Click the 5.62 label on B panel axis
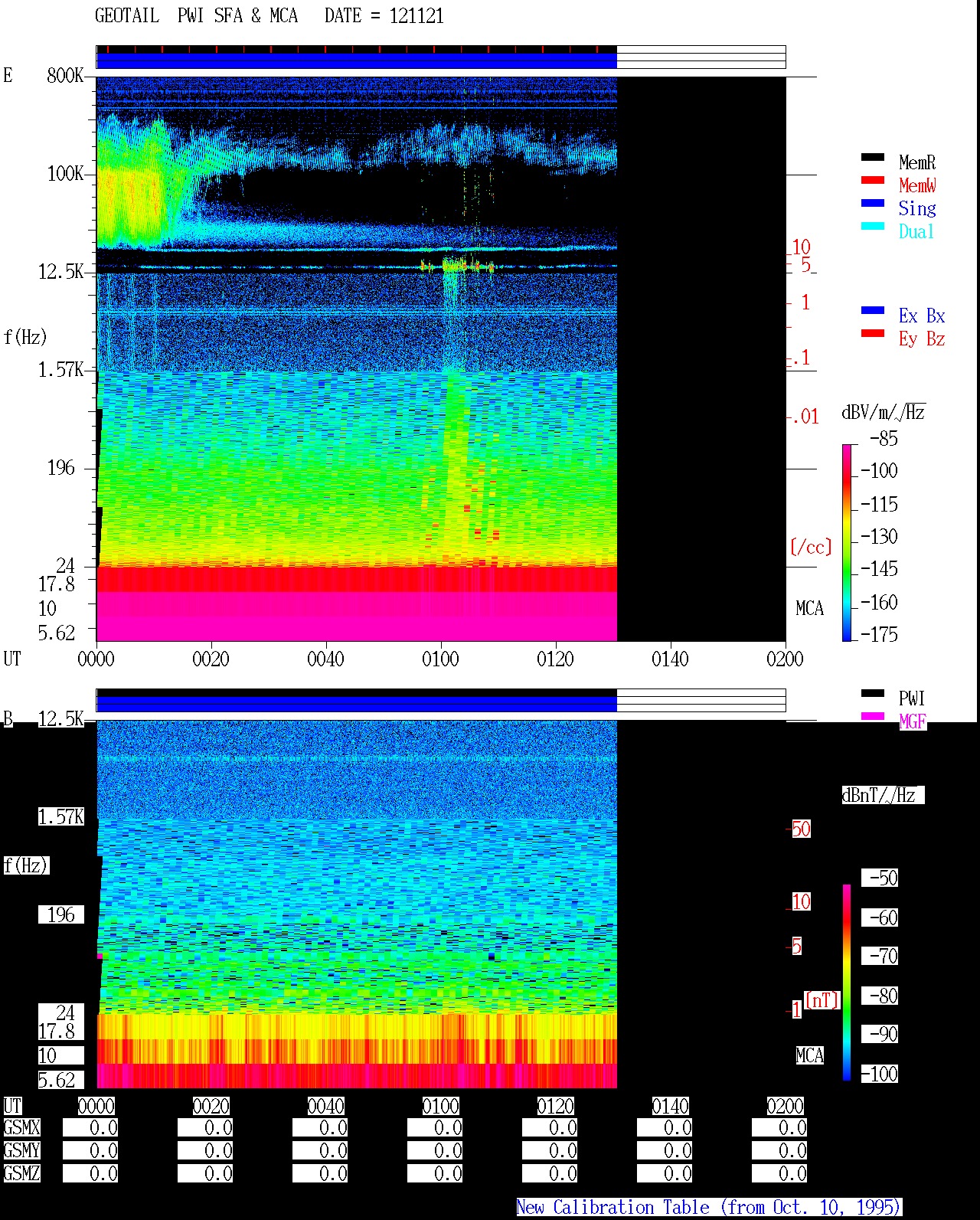This screenshot has width=980, height=1220. coord(57,1080)
